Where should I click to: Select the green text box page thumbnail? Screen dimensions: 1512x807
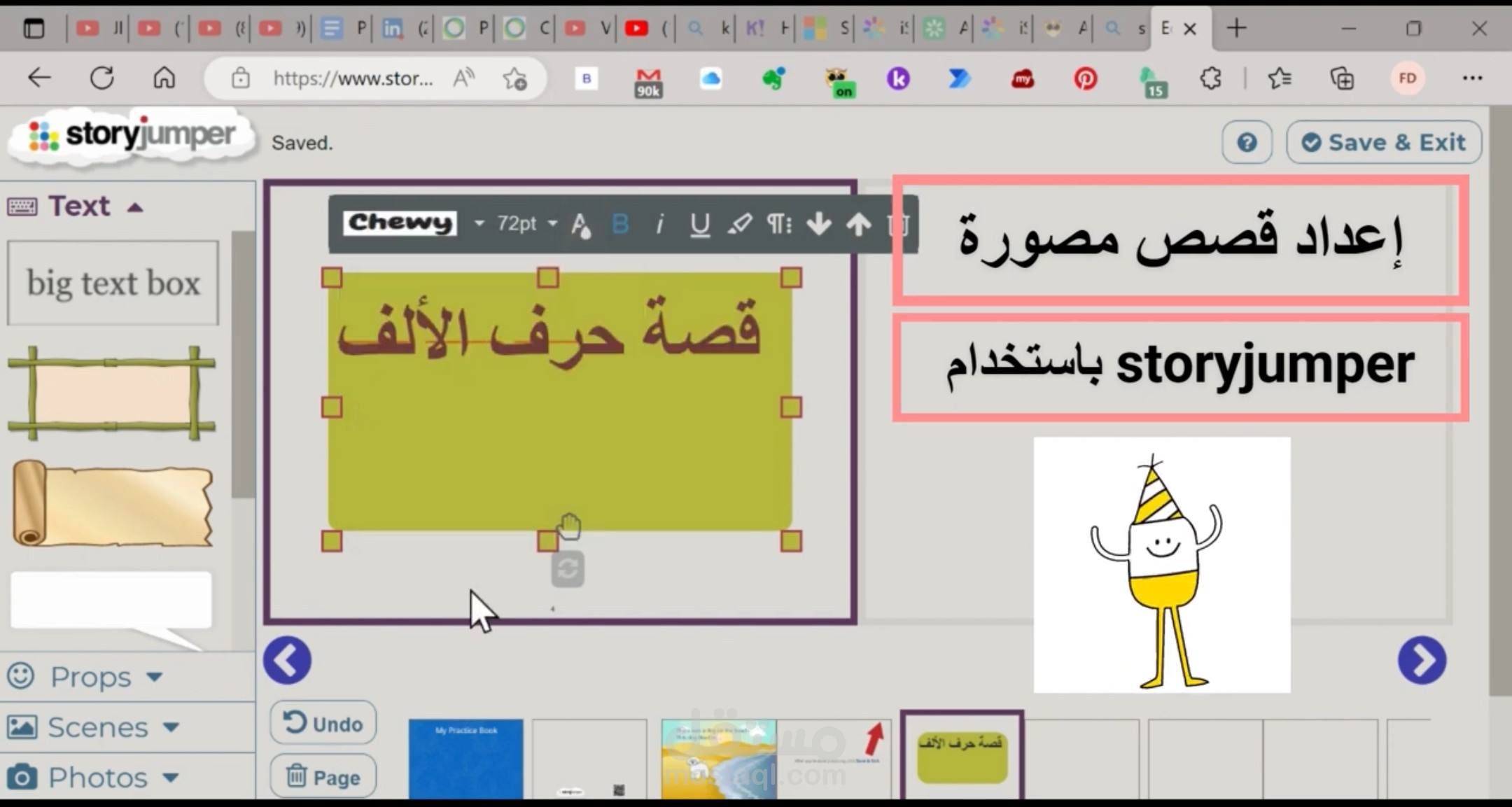tap(962, 756)
